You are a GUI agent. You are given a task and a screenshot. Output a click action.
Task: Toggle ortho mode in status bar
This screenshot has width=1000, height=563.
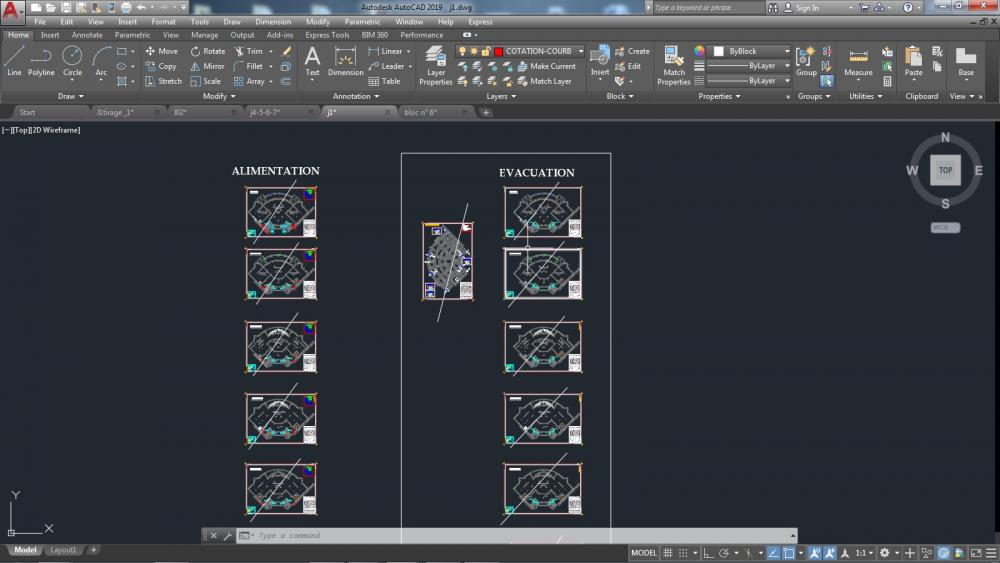(x=708, y=553)
